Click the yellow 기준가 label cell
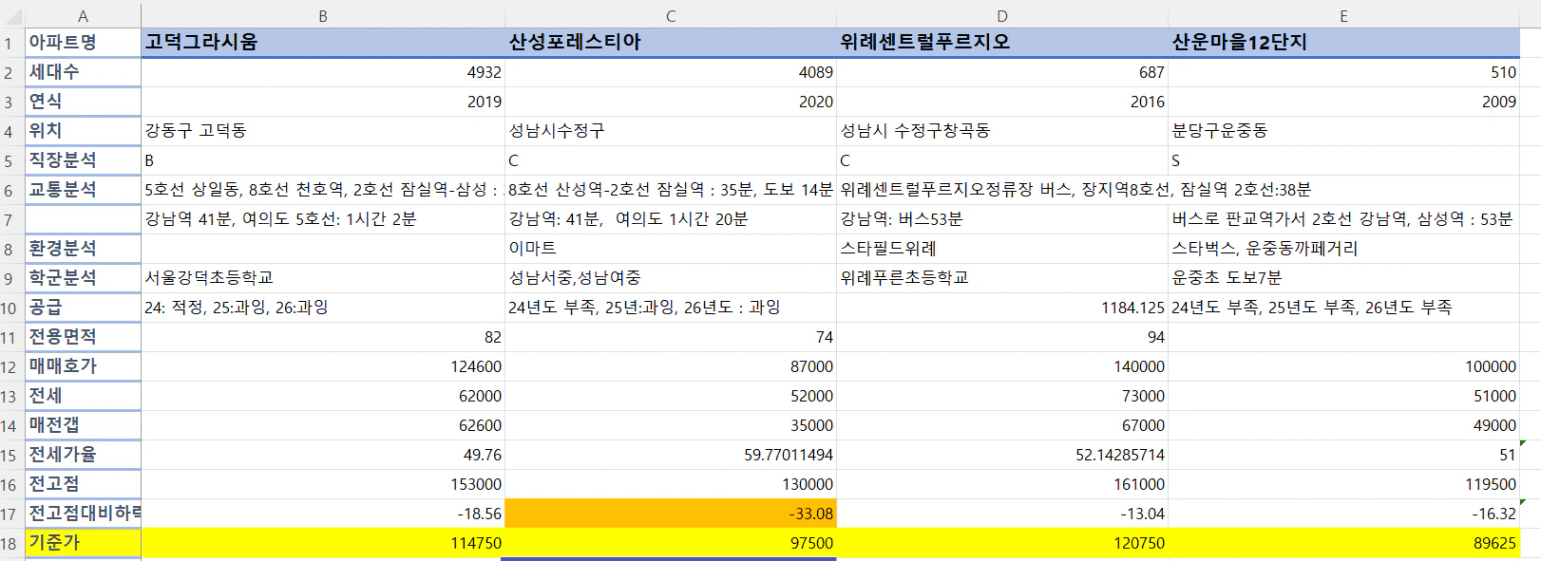This screenshot has height=561, width=1541. point(82,542)
